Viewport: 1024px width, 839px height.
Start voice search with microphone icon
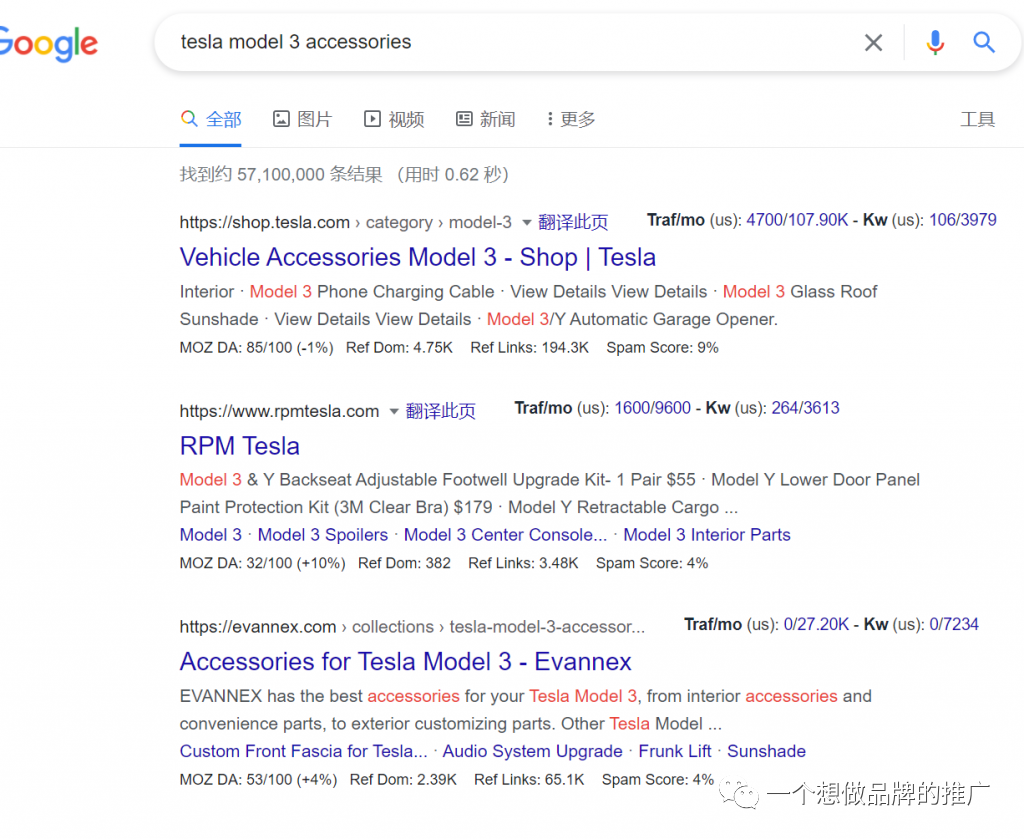[x=935, y=42]
